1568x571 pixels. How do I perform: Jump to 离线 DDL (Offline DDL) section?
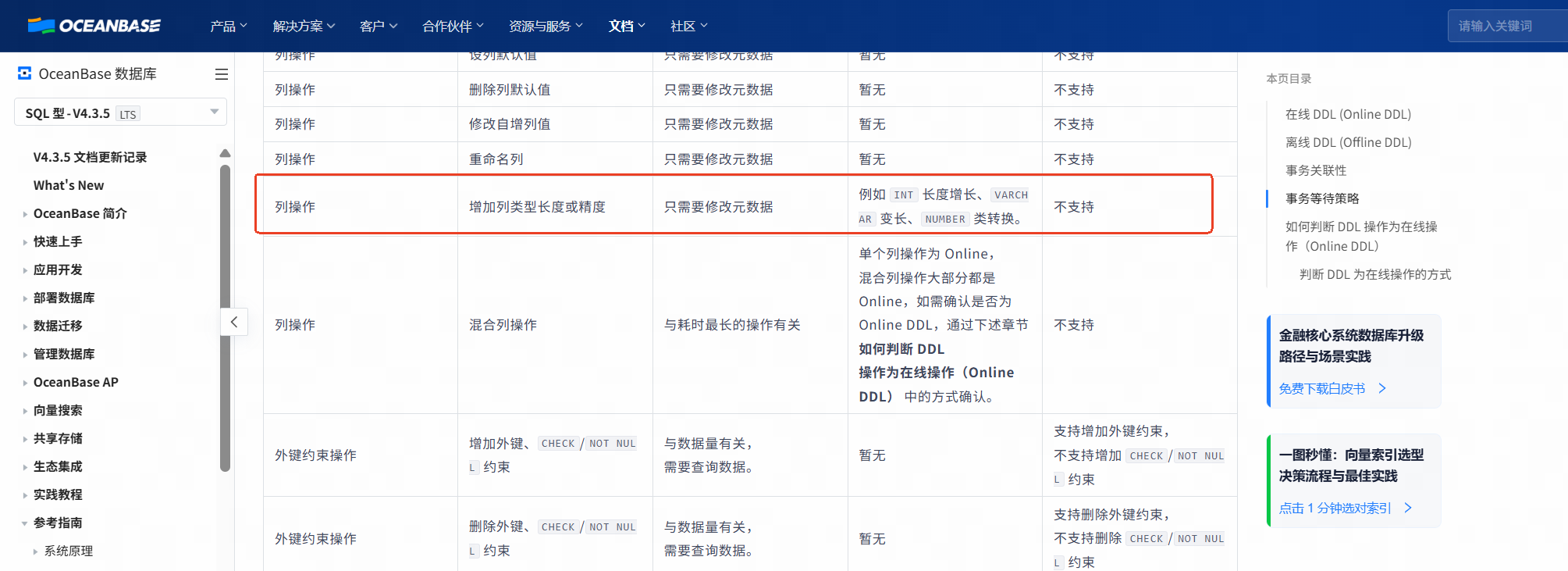(x=1348, y=142)
